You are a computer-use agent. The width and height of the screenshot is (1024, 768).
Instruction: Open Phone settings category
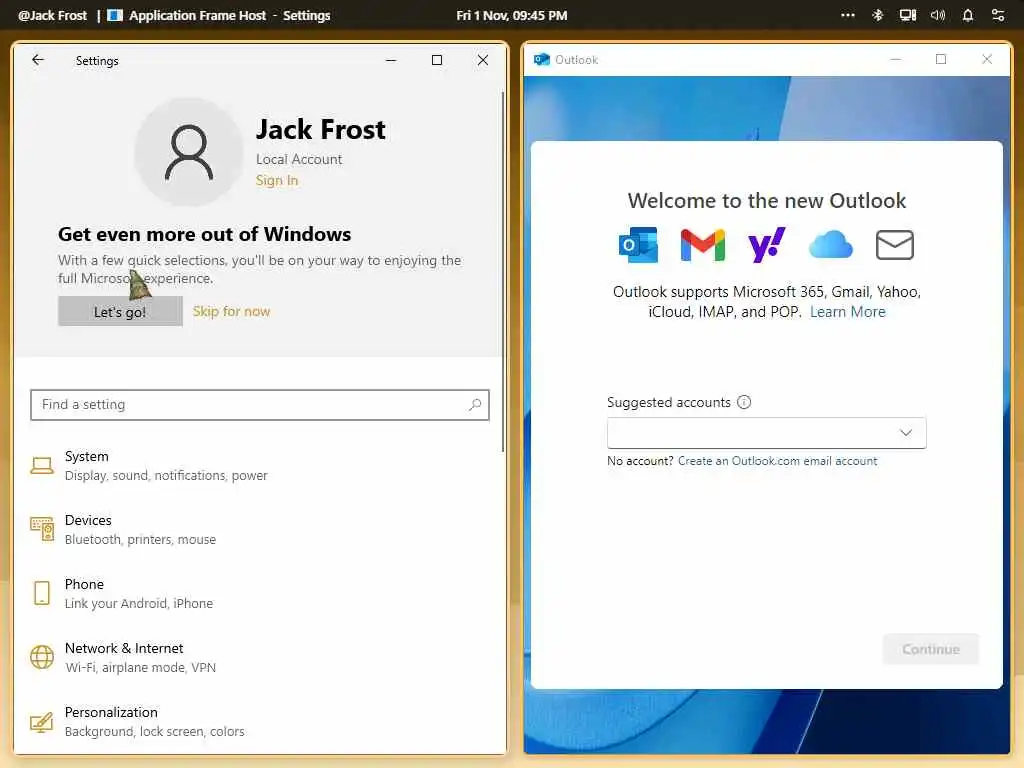(x=260, y=594)
